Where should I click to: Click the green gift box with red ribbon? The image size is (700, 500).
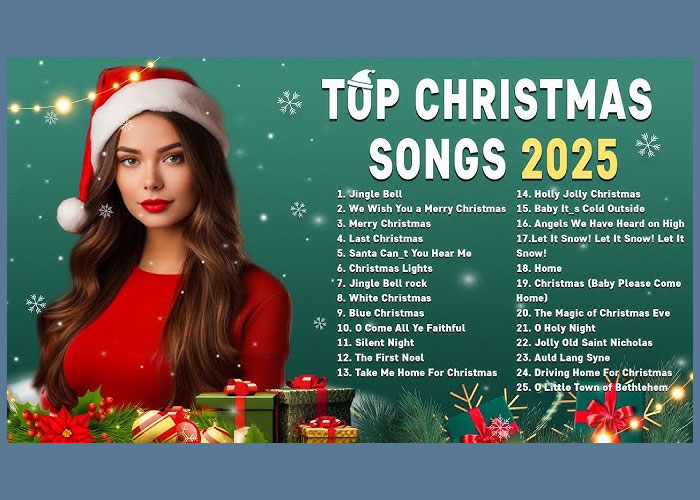coord(238,410)
